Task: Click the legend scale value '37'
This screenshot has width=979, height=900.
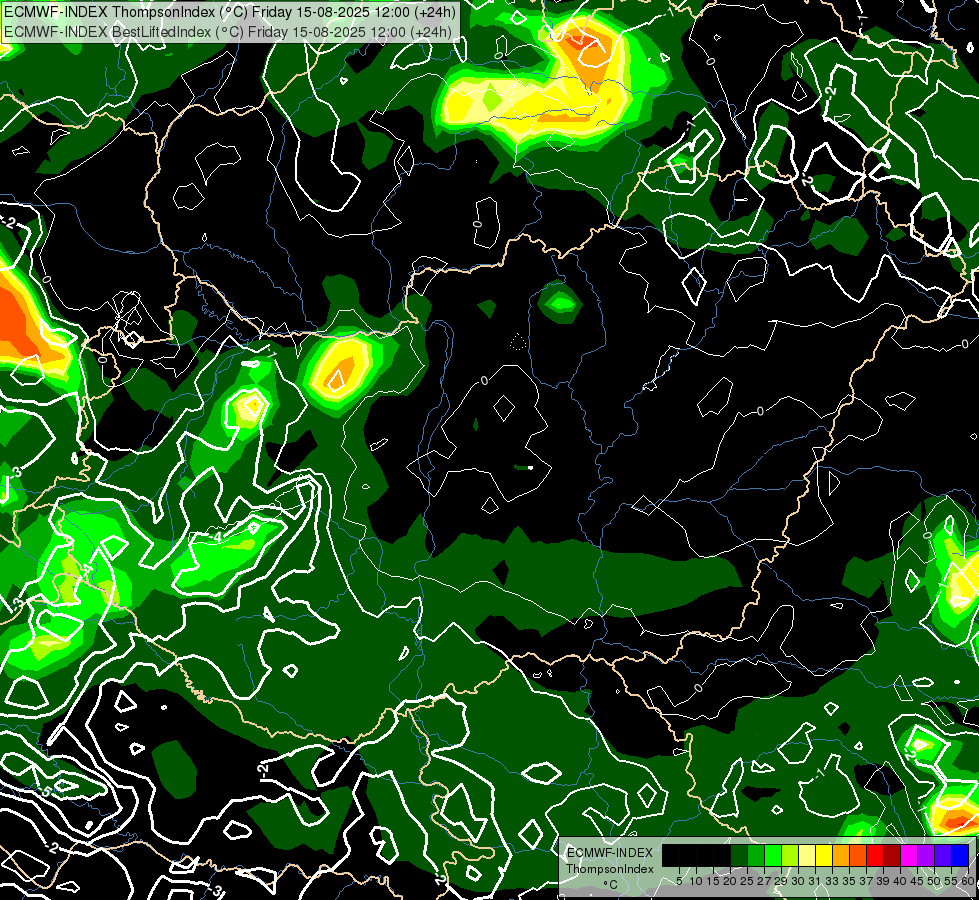Action: (866, 881)
